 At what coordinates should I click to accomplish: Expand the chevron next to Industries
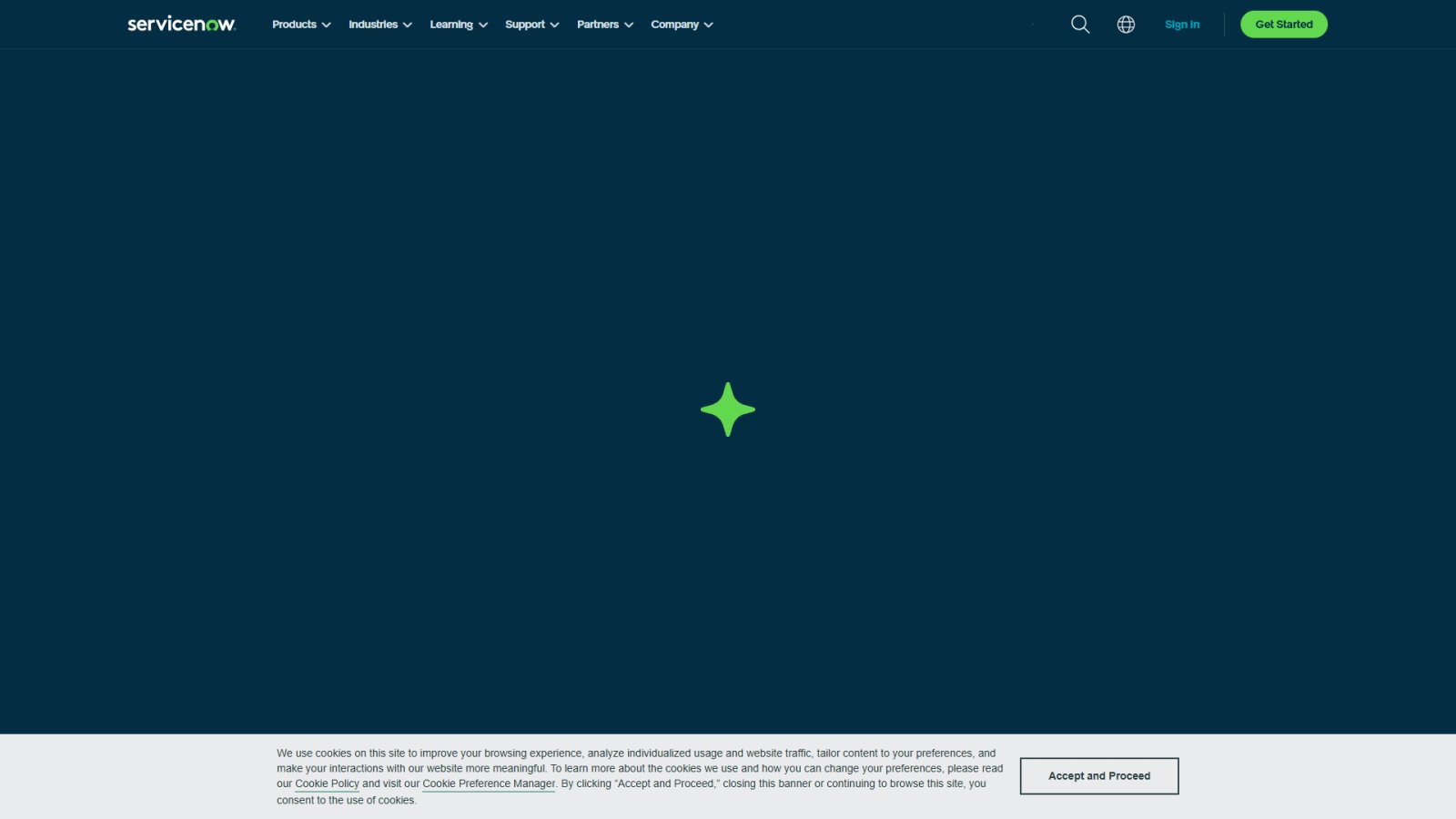tap(408, 25)
